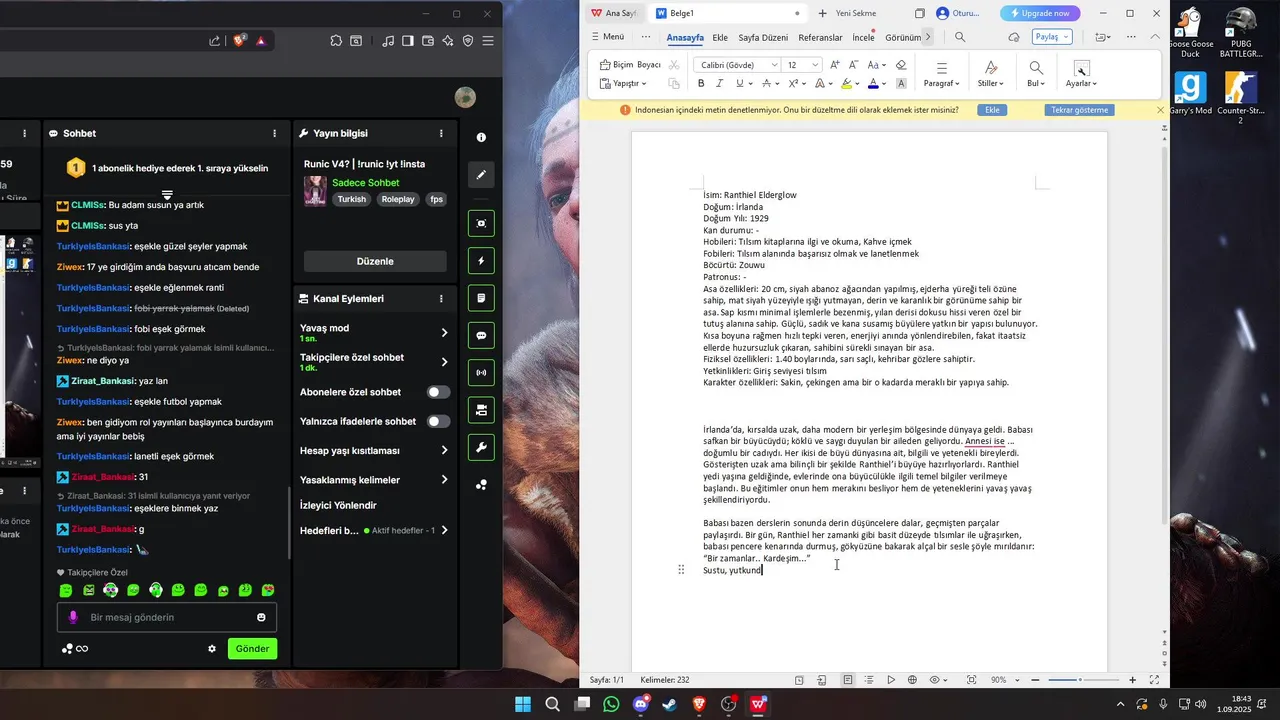Viewport: 1280px width, 720px height.
Task: Open the WPS search magnifier icon
Action: coord(960,37)
